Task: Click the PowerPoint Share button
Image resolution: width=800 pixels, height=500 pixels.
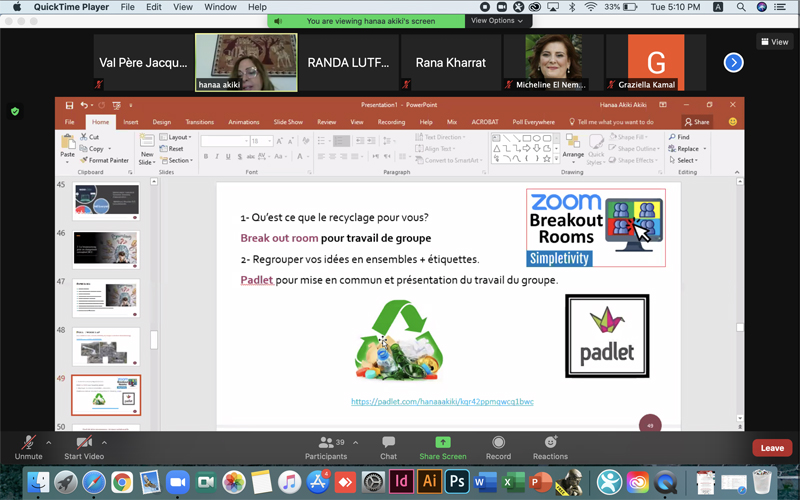Action: pos(697,122)
